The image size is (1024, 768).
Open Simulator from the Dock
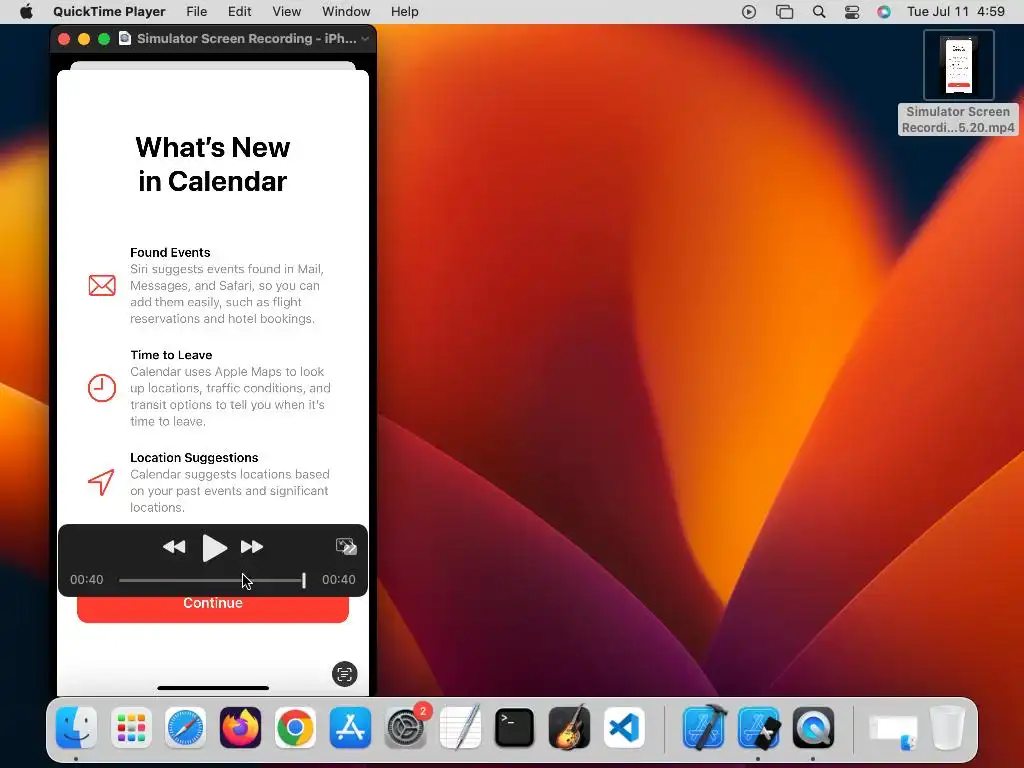pyautogui.click(x=759, y=728)
